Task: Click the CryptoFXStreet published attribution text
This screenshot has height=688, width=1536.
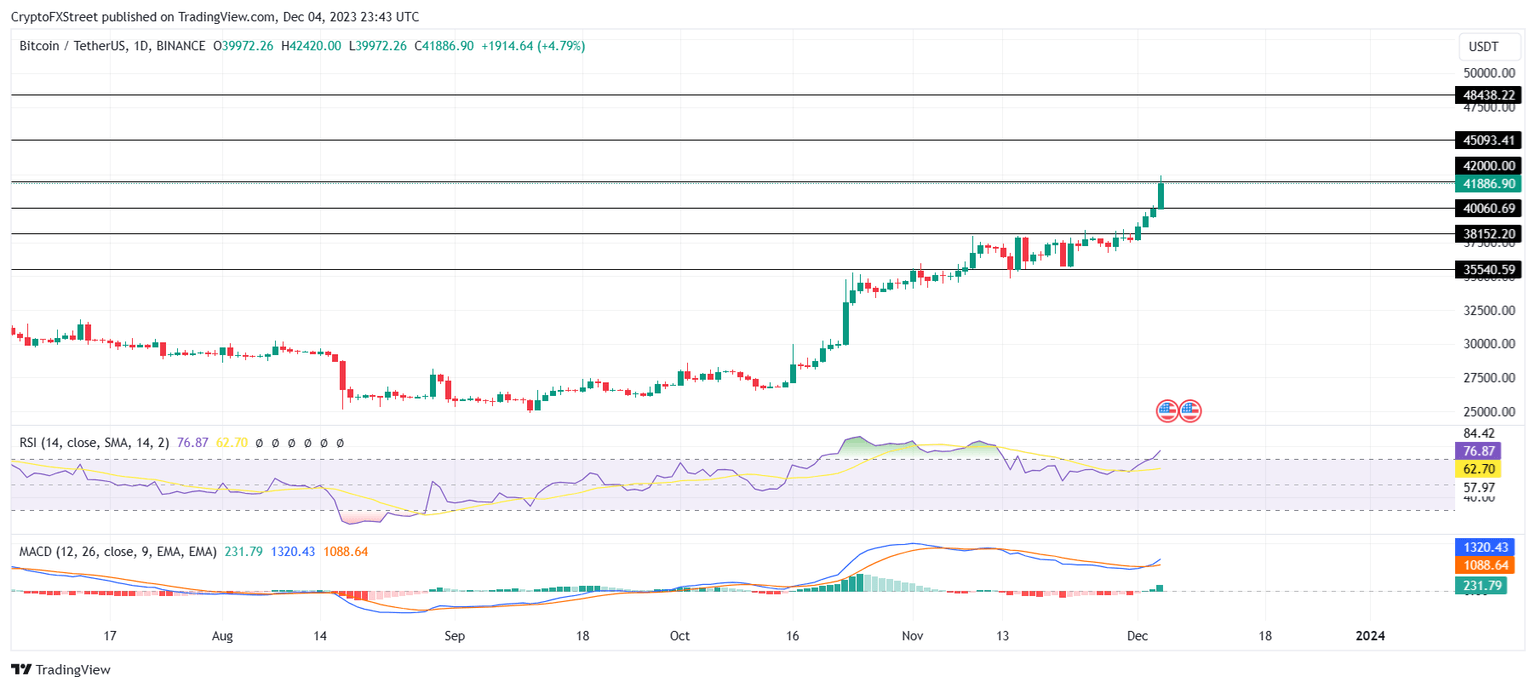Action: (215, 16)
